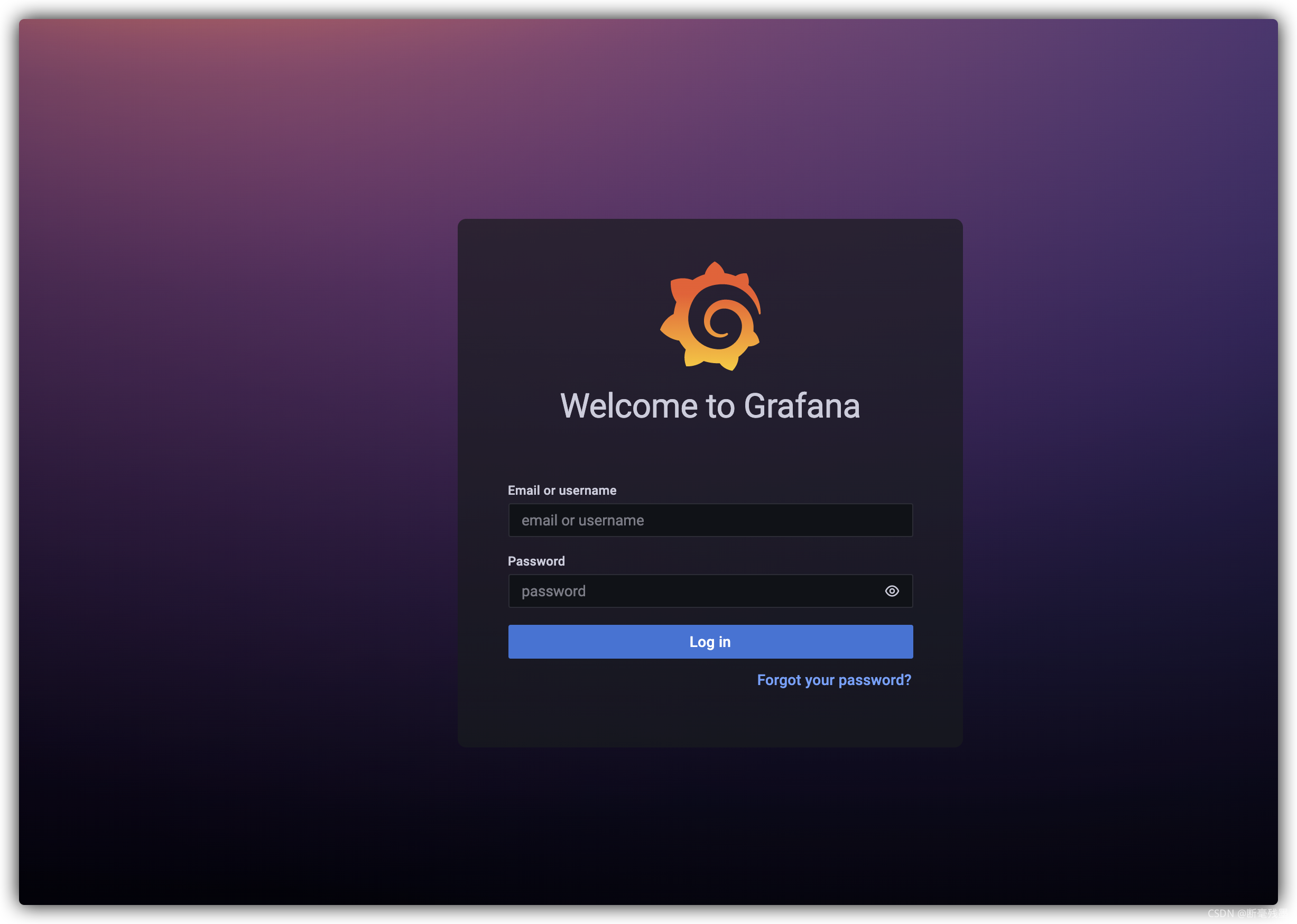Focus the email or username field
This screenshot has width=1297, height=924.
click(710, 520)
